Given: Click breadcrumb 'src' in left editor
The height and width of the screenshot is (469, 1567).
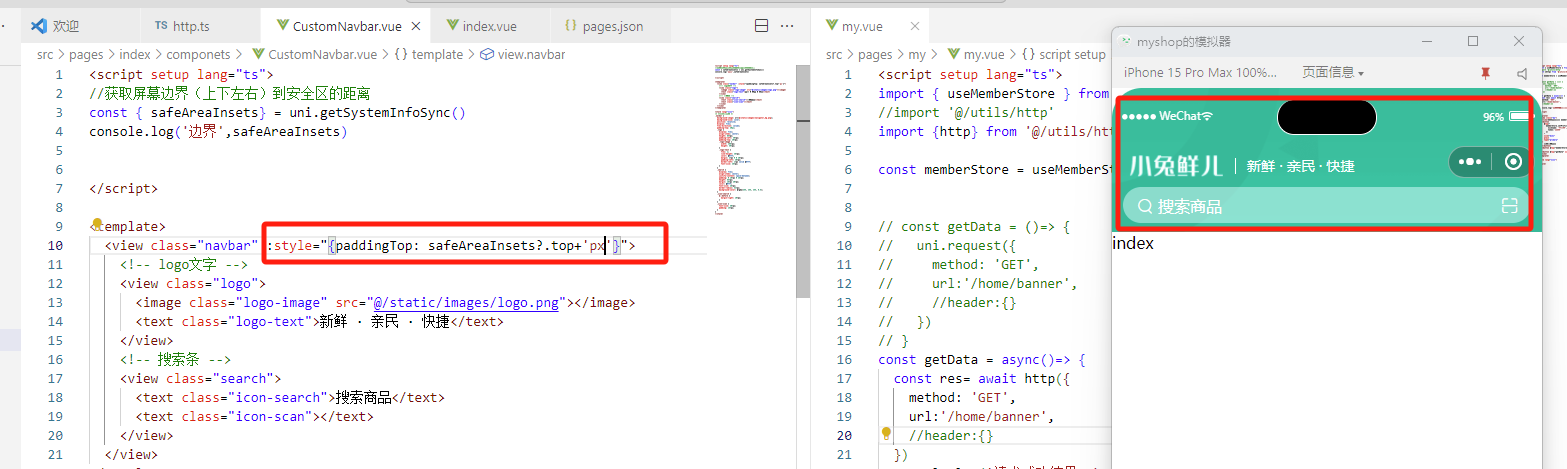Looking at the screenshot, I should tap(46, 54).
